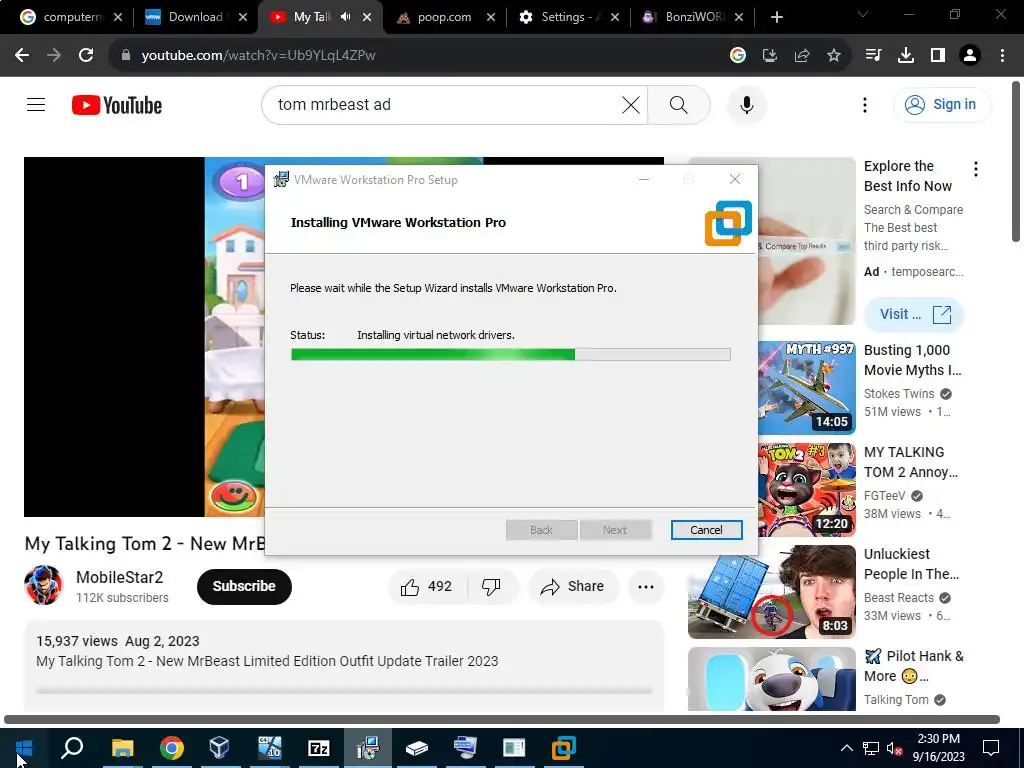Click the network tray icon
This screenshot has width=1024, height=768.
(871, 748)
